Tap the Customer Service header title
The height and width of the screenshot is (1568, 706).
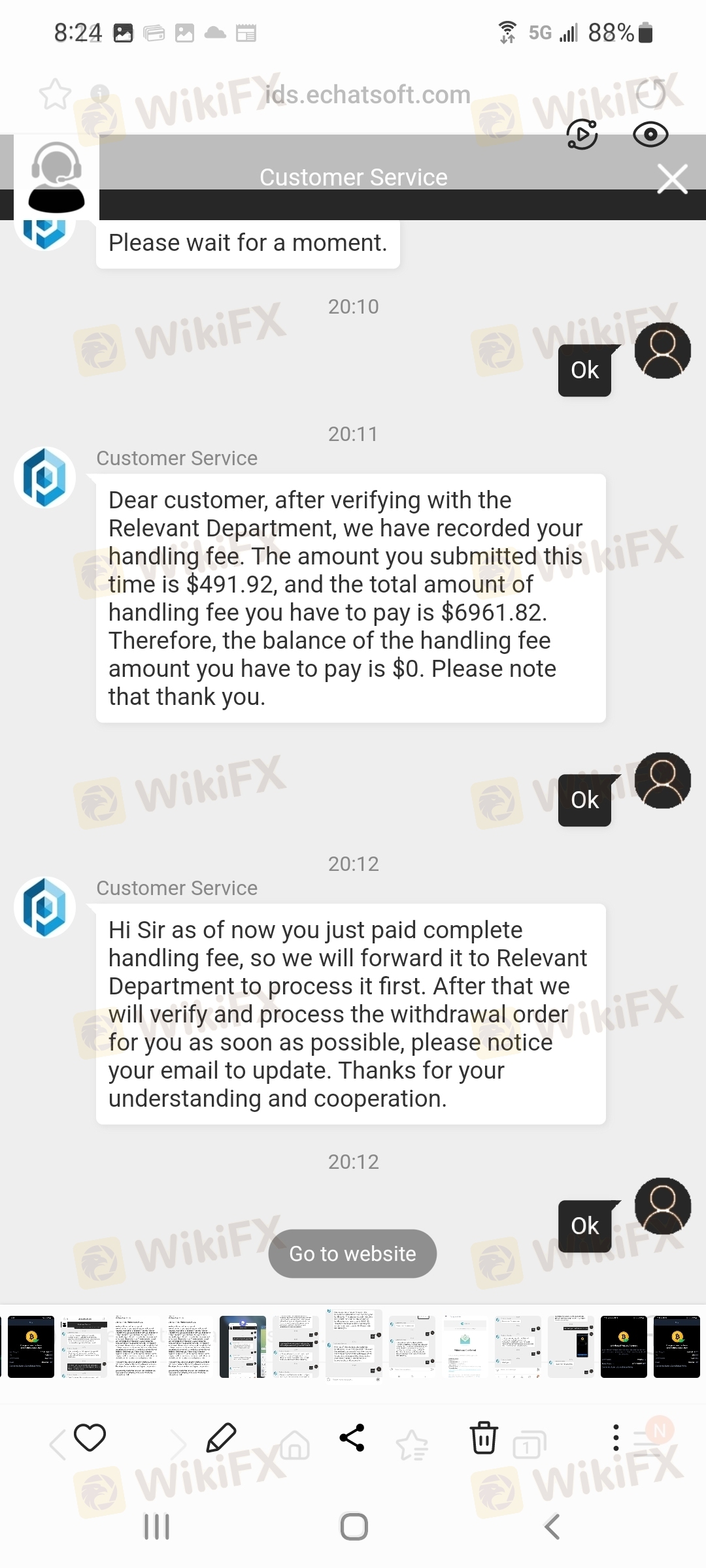(354, 177)
